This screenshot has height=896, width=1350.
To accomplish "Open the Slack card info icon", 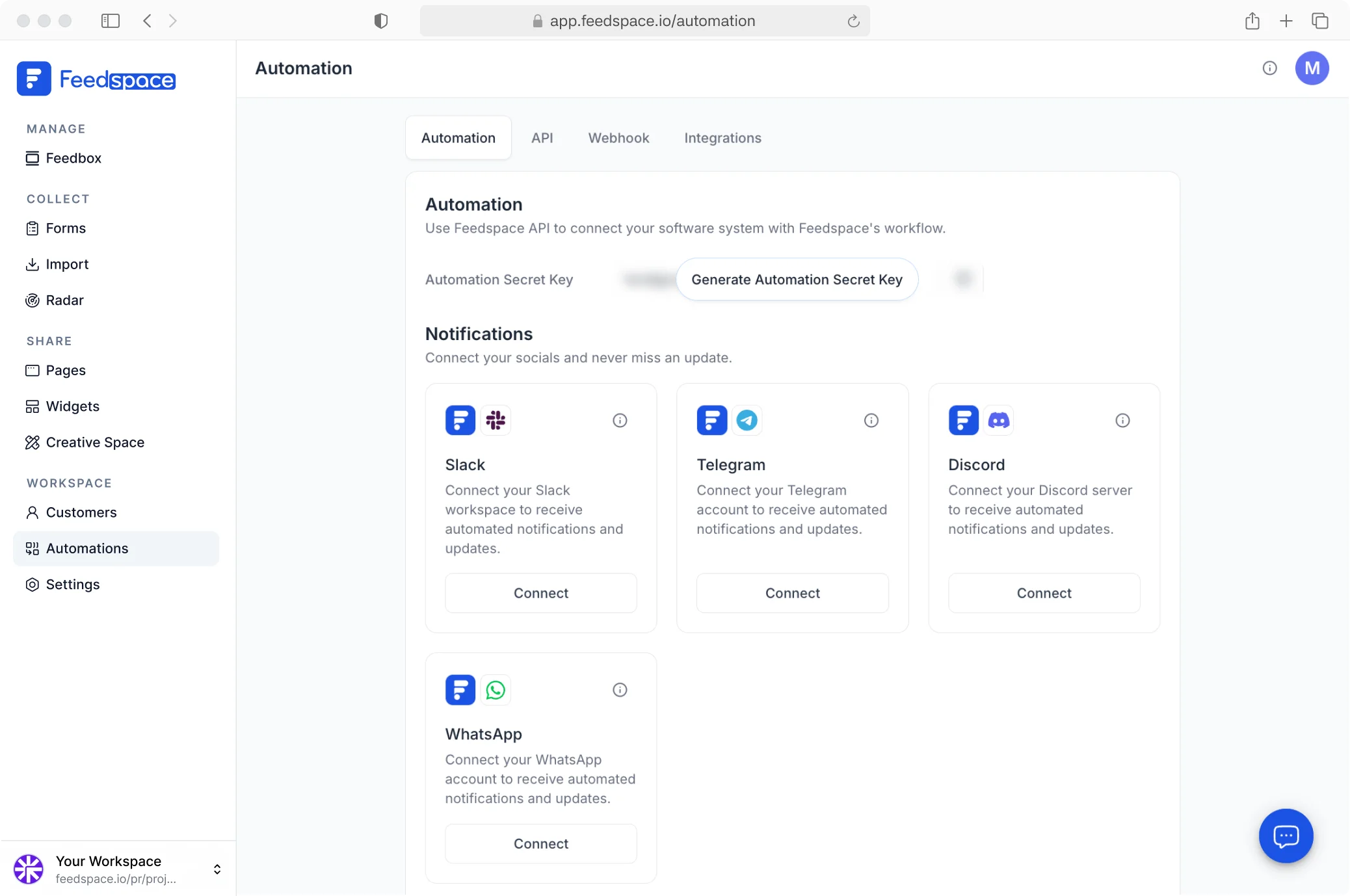I will [x=620, y=420].
